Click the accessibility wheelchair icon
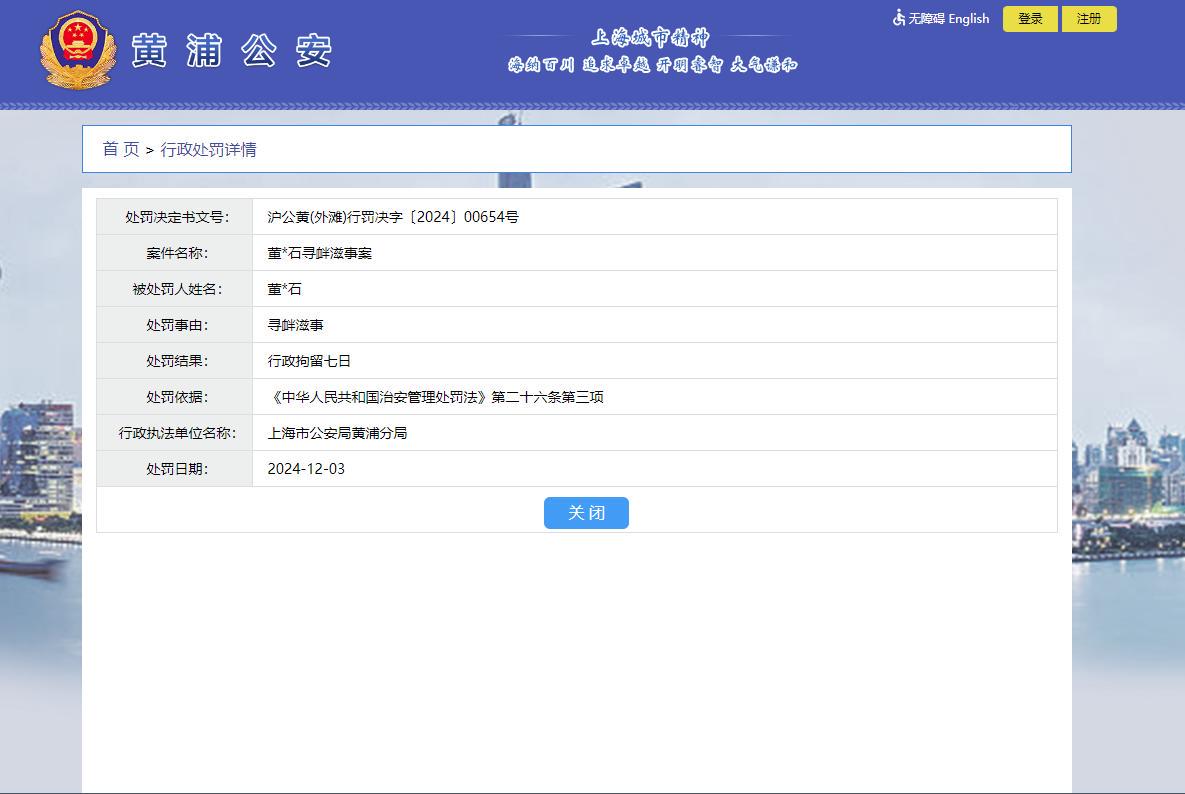Screen dimensions: 1185x794 [899, 18]
